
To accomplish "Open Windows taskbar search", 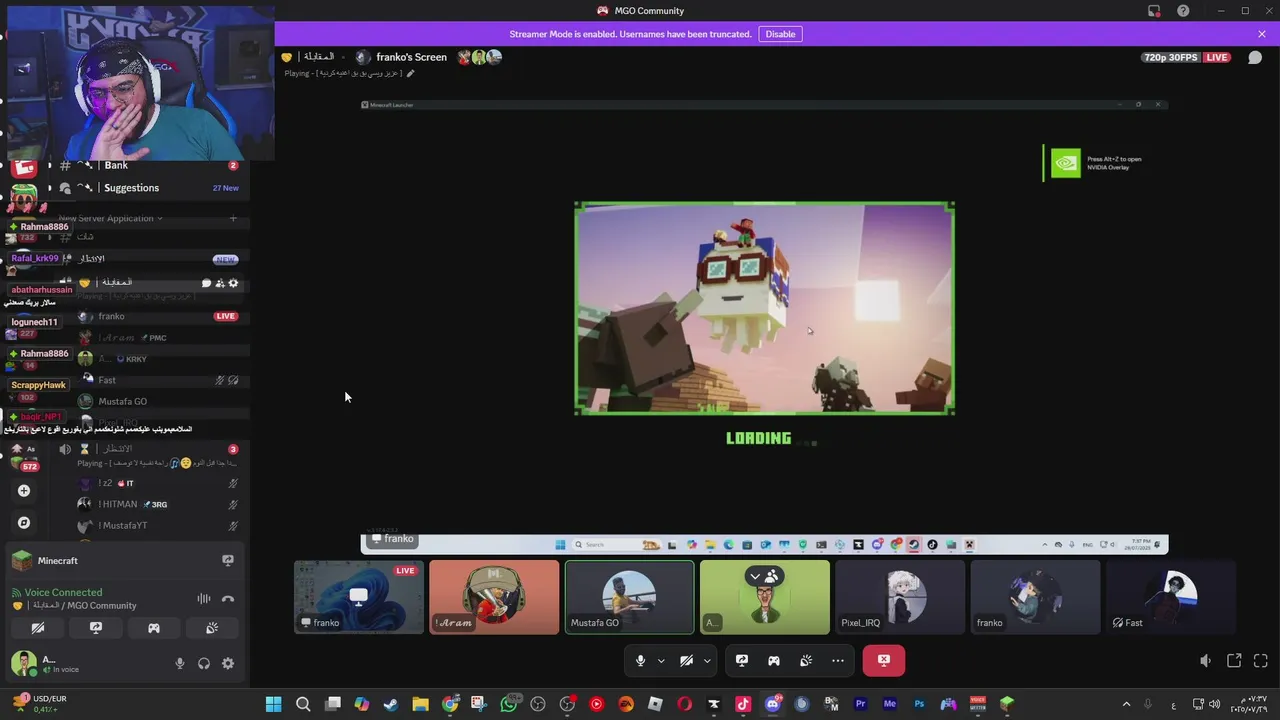I will point(303,704).
